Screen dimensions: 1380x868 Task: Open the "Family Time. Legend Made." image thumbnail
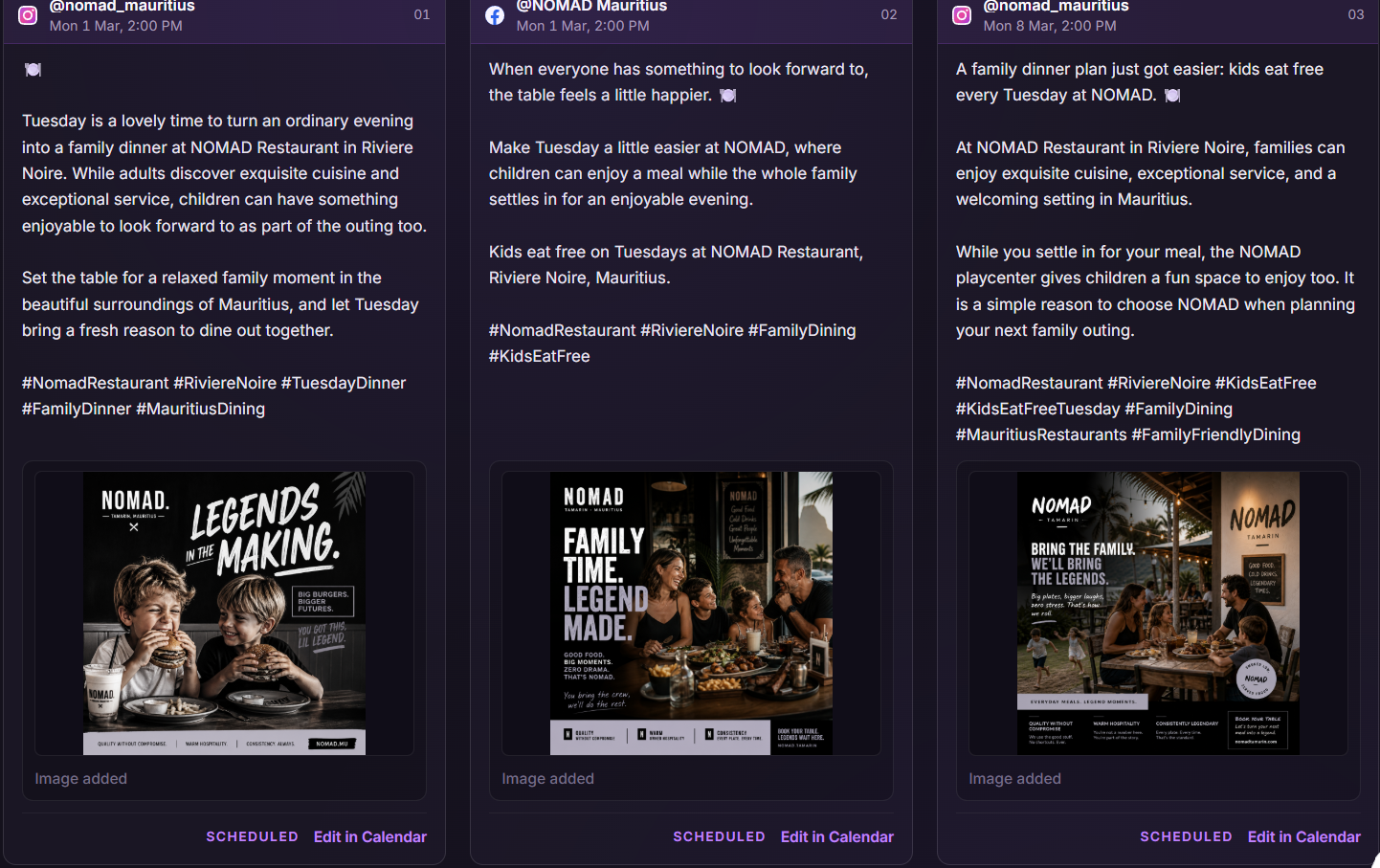point(691,613)
